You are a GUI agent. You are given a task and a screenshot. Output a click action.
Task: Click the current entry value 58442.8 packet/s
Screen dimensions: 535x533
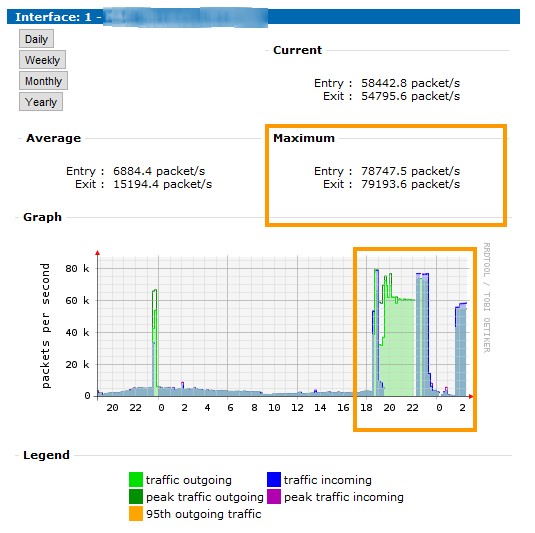click(x=410, y=83)
